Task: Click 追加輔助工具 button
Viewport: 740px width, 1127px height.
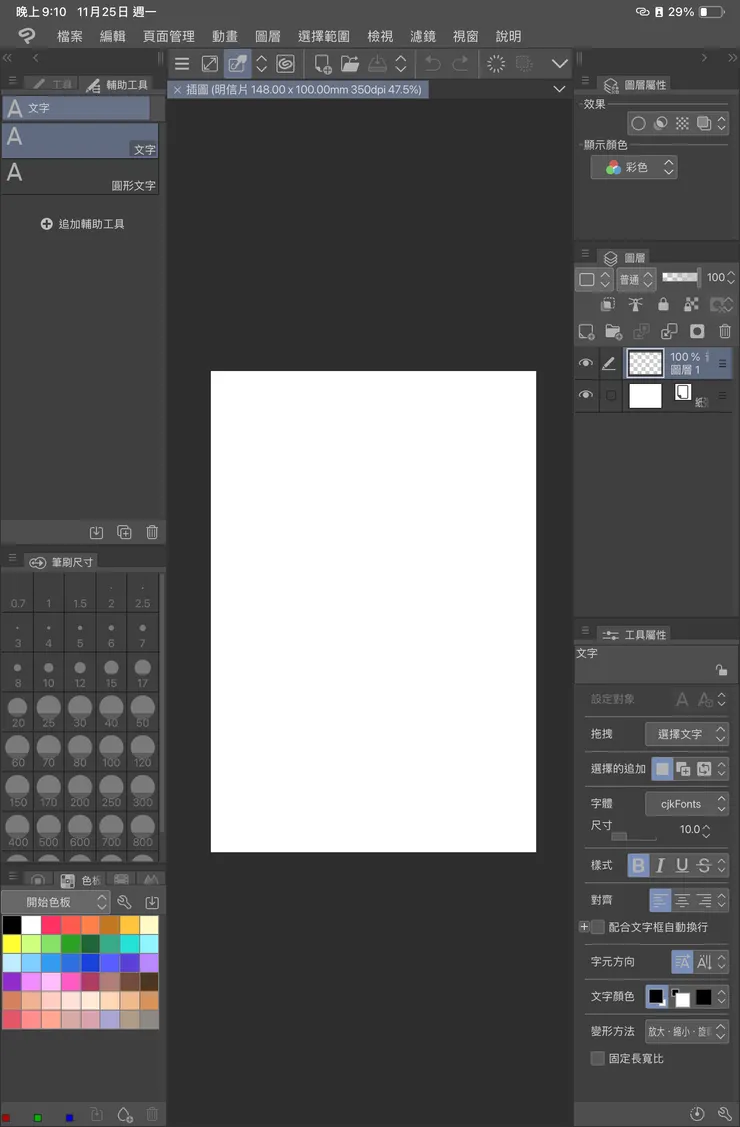Action: click(x=83, y=224)
